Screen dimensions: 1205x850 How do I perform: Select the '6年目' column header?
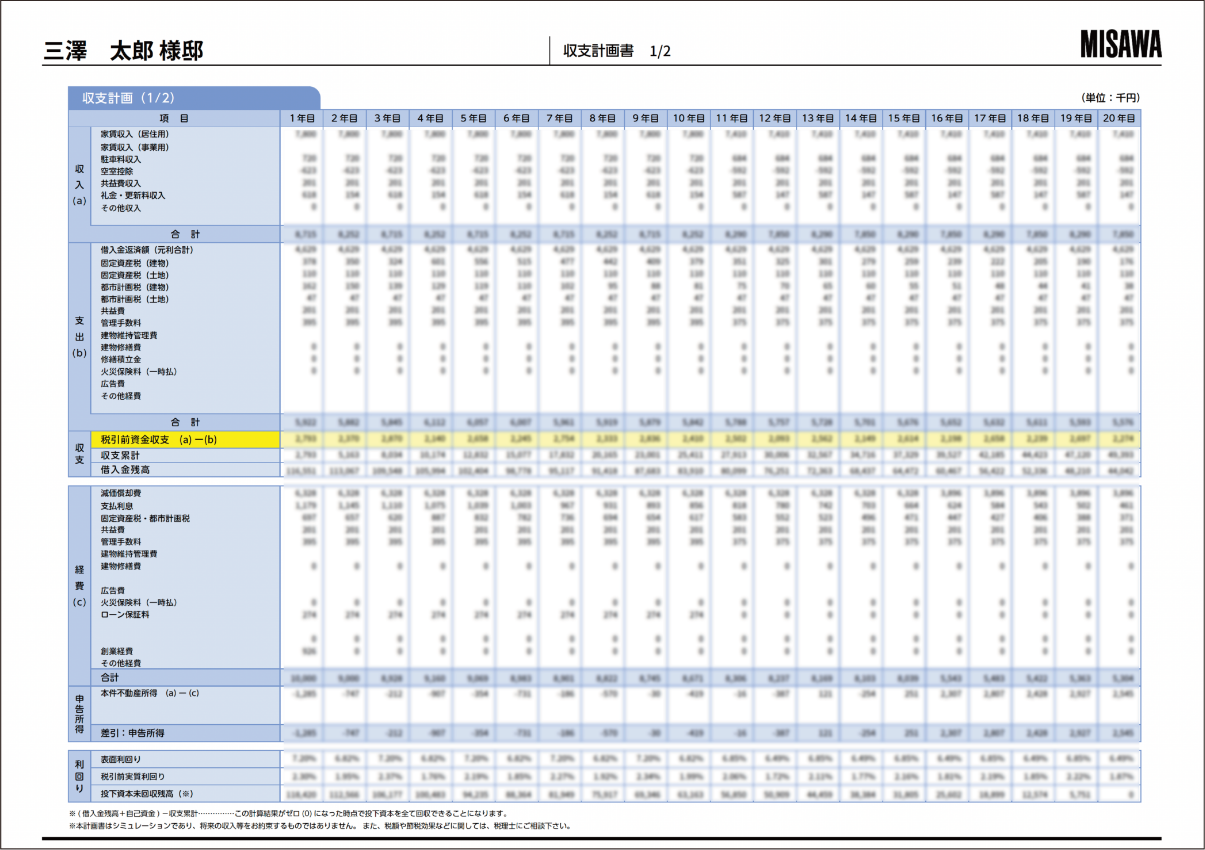tap(517, 118)
